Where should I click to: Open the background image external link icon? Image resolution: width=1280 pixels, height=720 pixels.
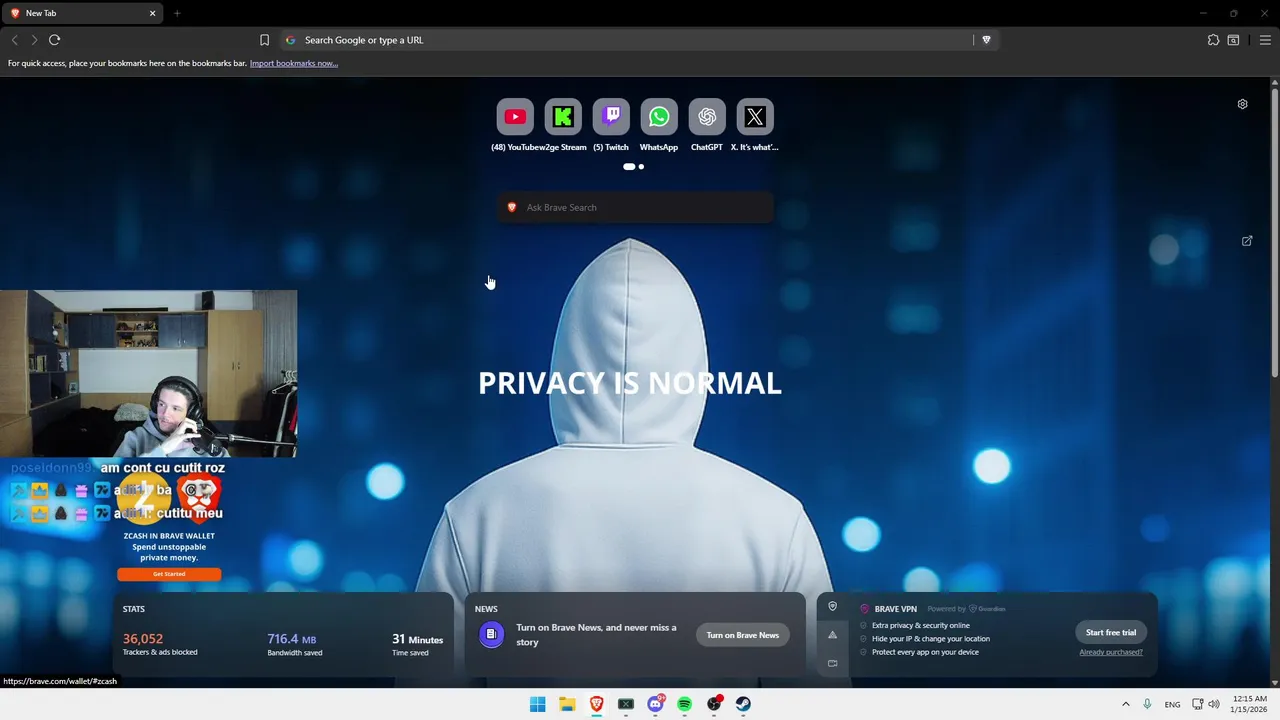(x=1247, y=241)
